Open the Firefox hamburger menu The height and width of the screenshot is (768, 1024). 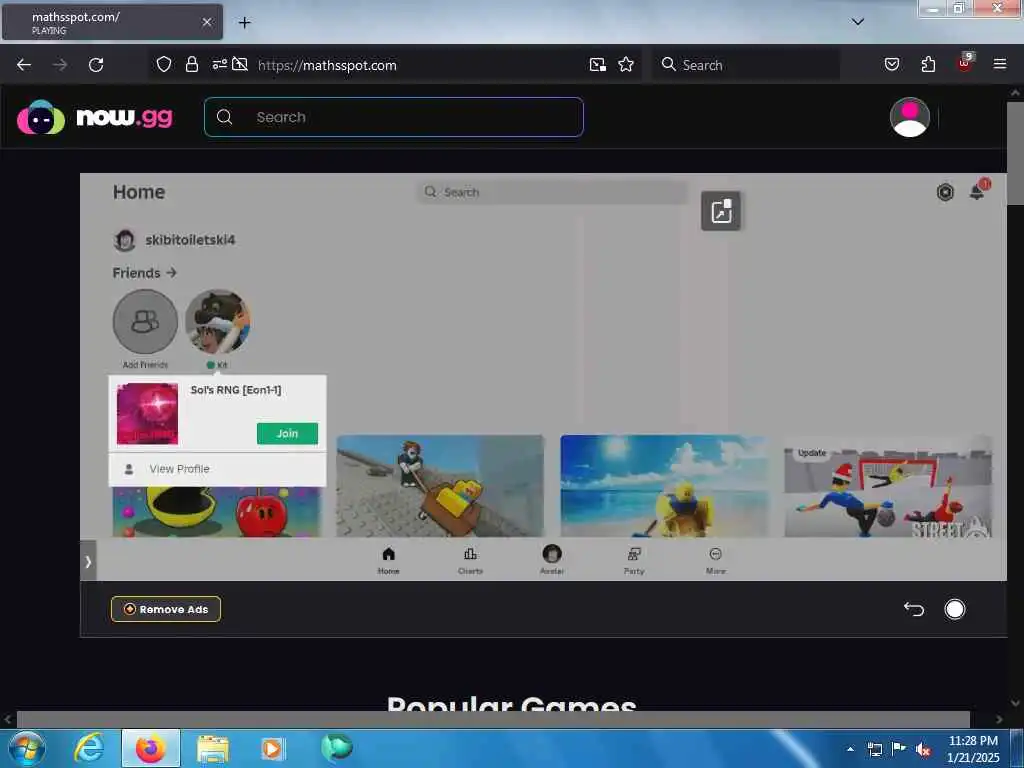point(999,64)
